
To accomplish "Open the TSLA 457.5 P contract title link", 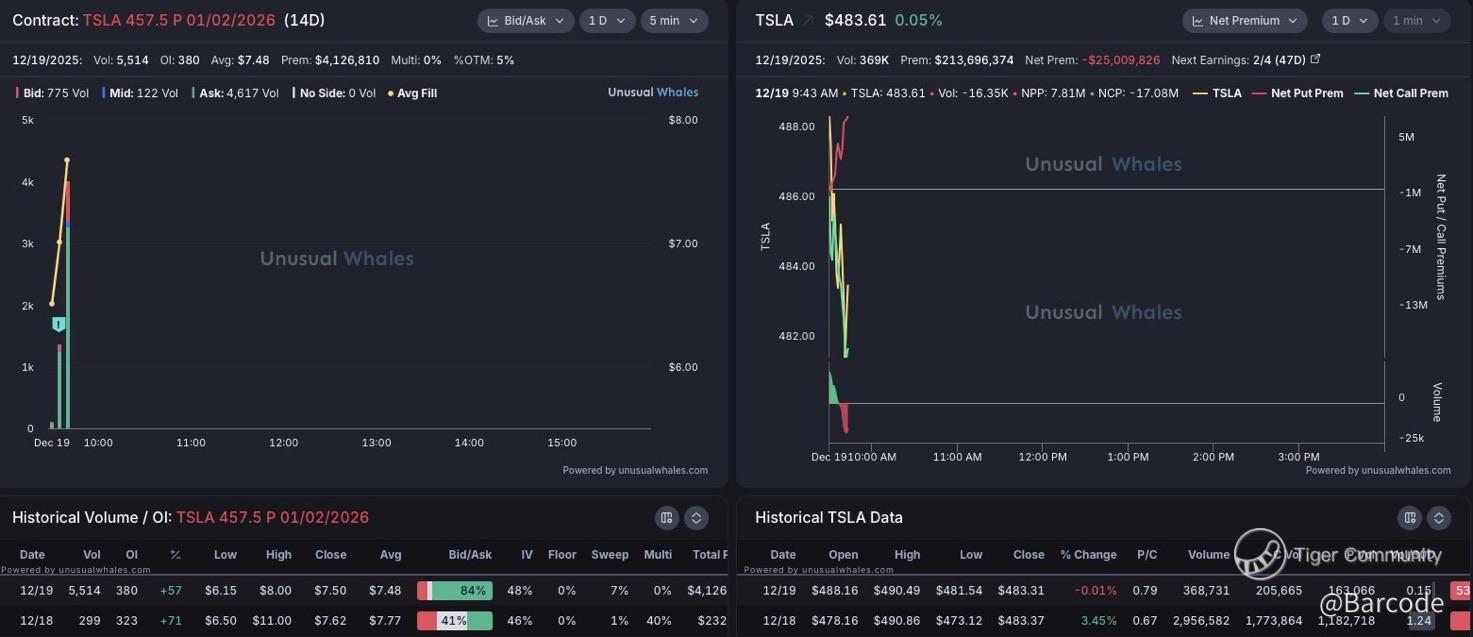I will (x=179, y=21).
